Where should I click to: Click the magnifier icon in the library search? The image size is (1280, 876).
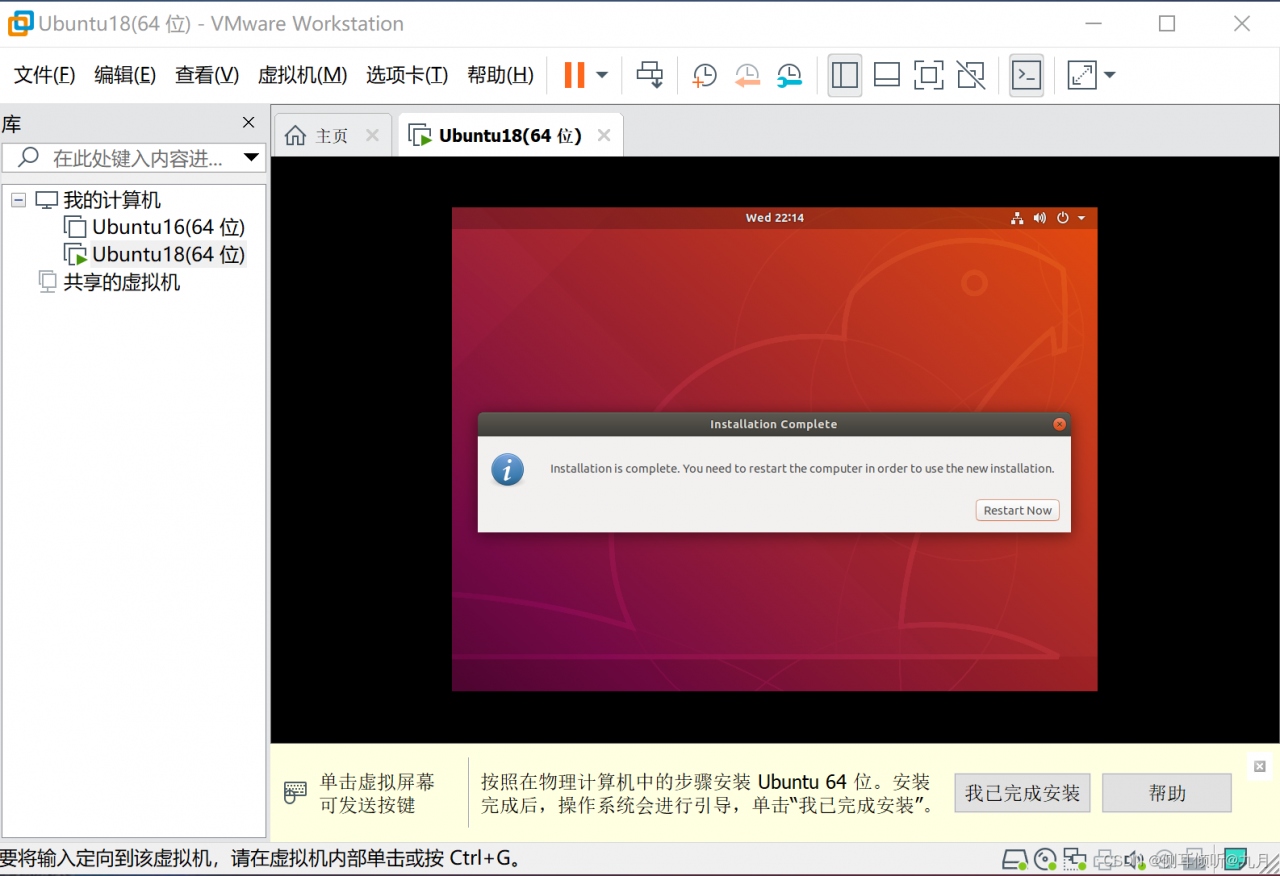coord(29,157)
